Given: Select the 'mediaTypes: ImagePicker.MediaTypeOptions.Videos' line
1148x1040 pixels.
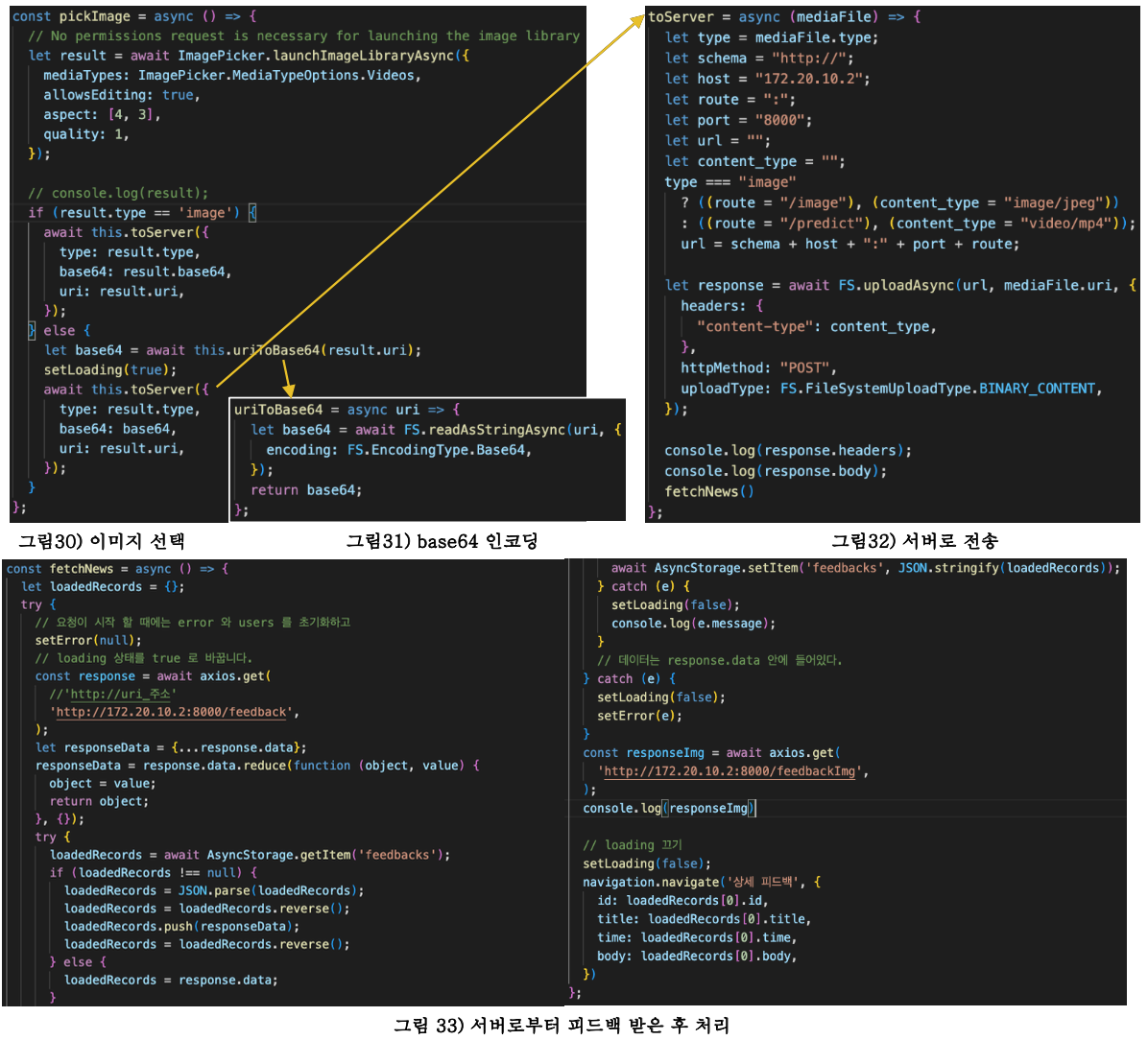Looking at the screenshot, I should point(232,76).
